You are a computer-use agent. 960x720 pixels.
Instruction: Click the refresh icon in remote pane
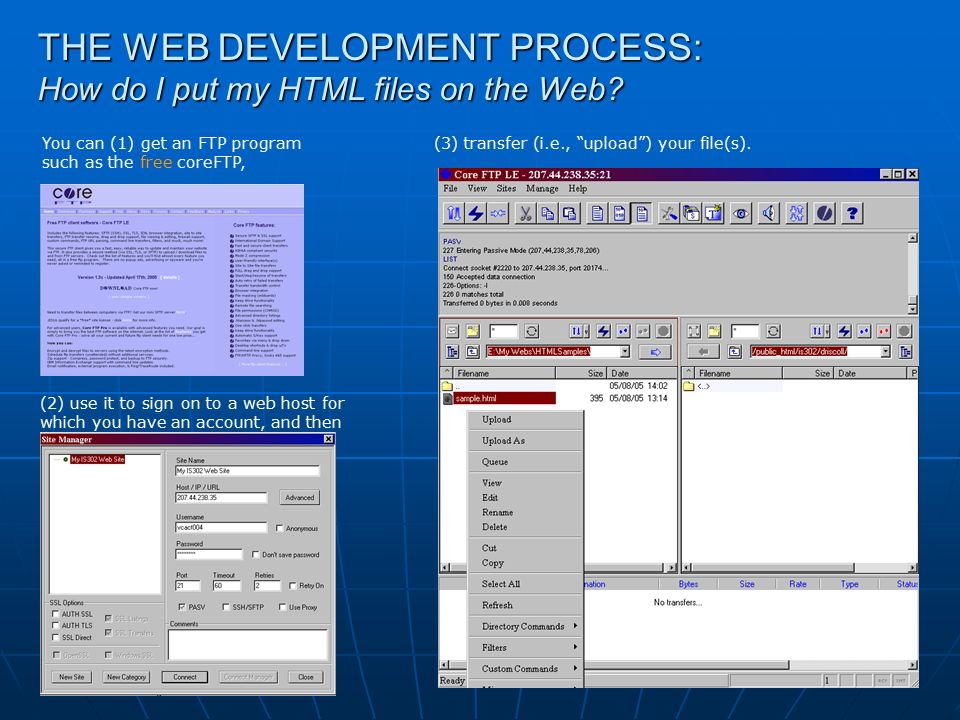point(773,331)
